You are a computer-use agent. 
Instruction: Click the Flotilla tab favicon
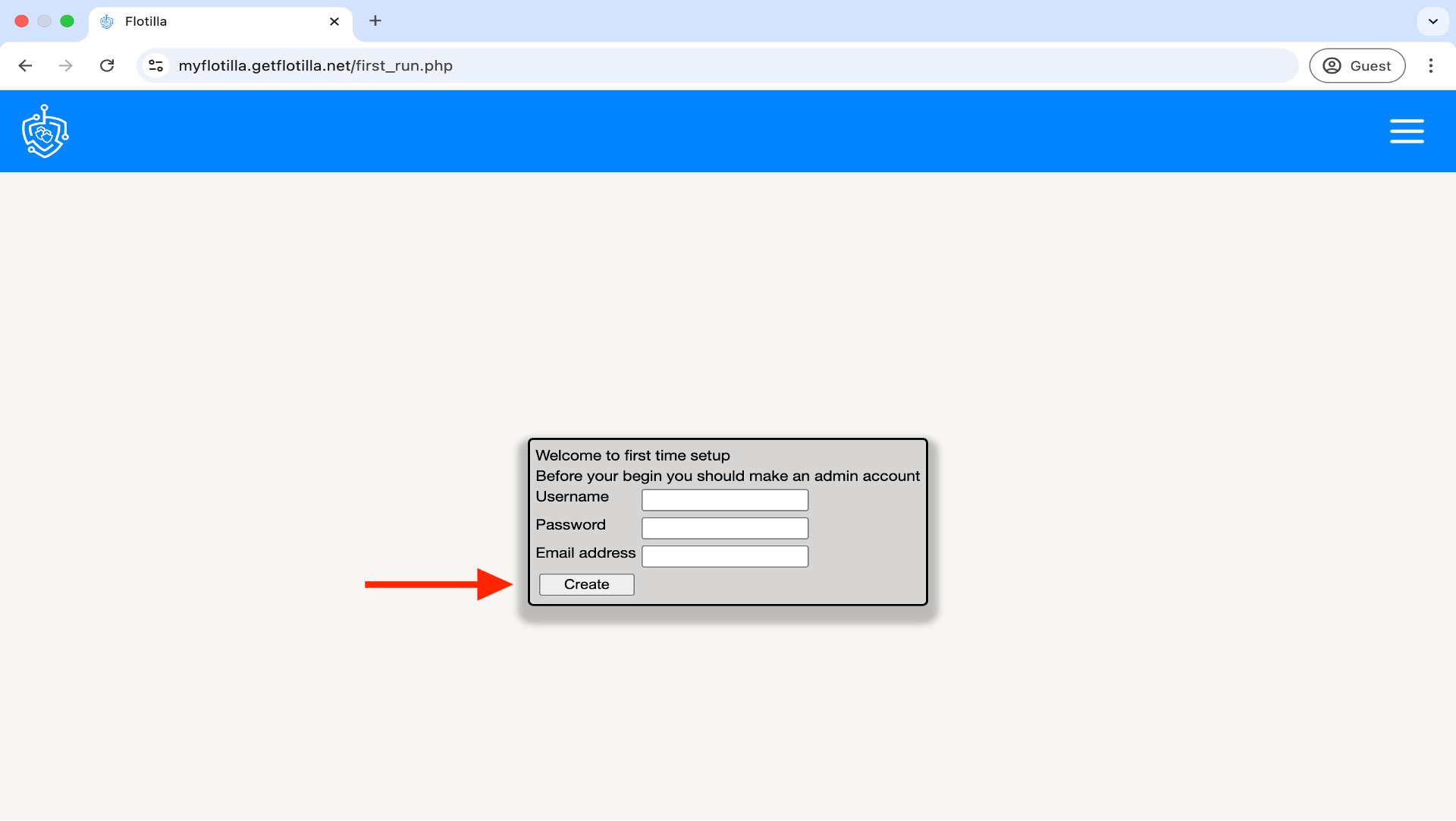[107, 21]
